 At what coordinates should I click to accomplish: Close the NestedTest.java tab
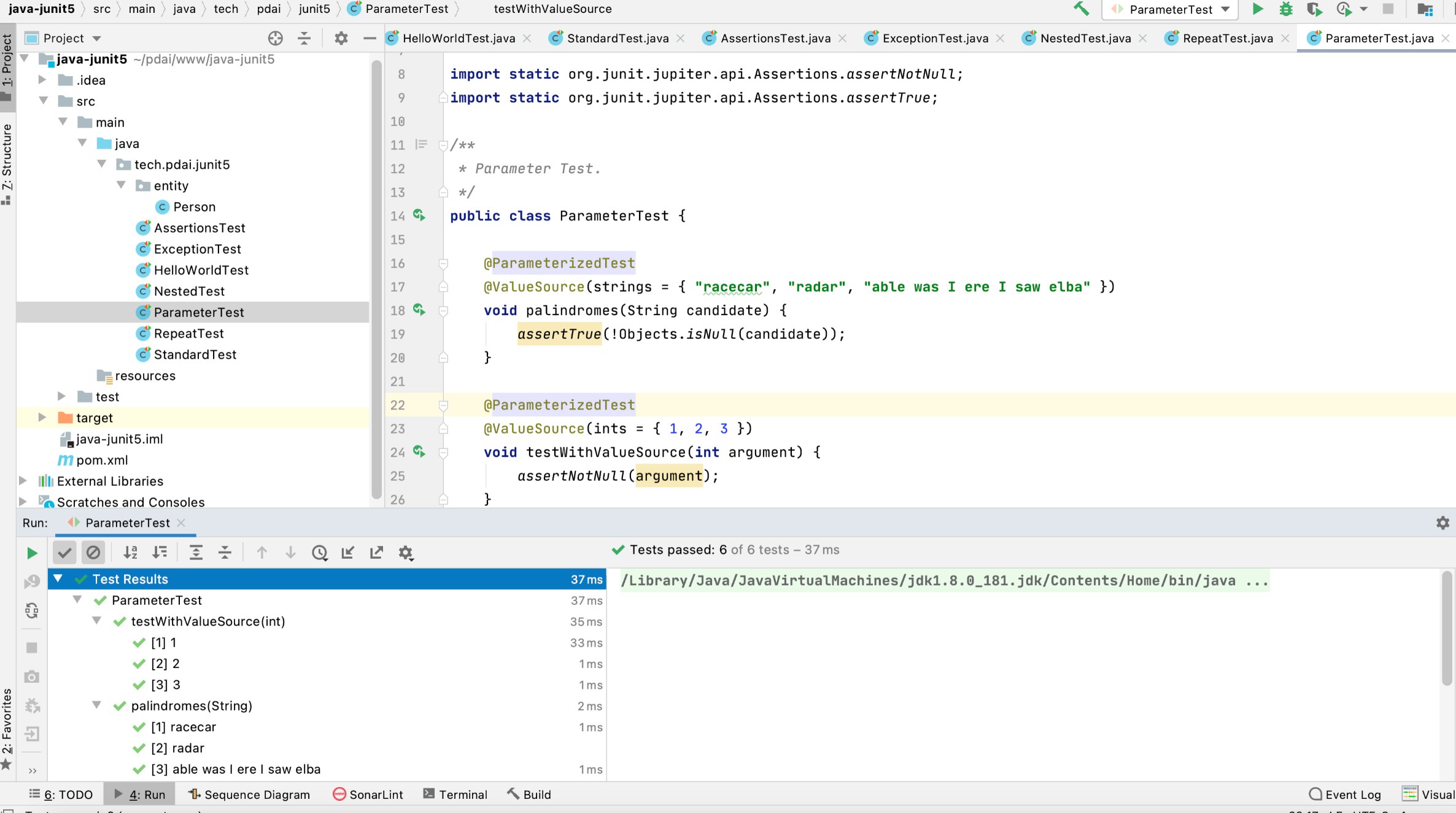tap(1142, 38)
